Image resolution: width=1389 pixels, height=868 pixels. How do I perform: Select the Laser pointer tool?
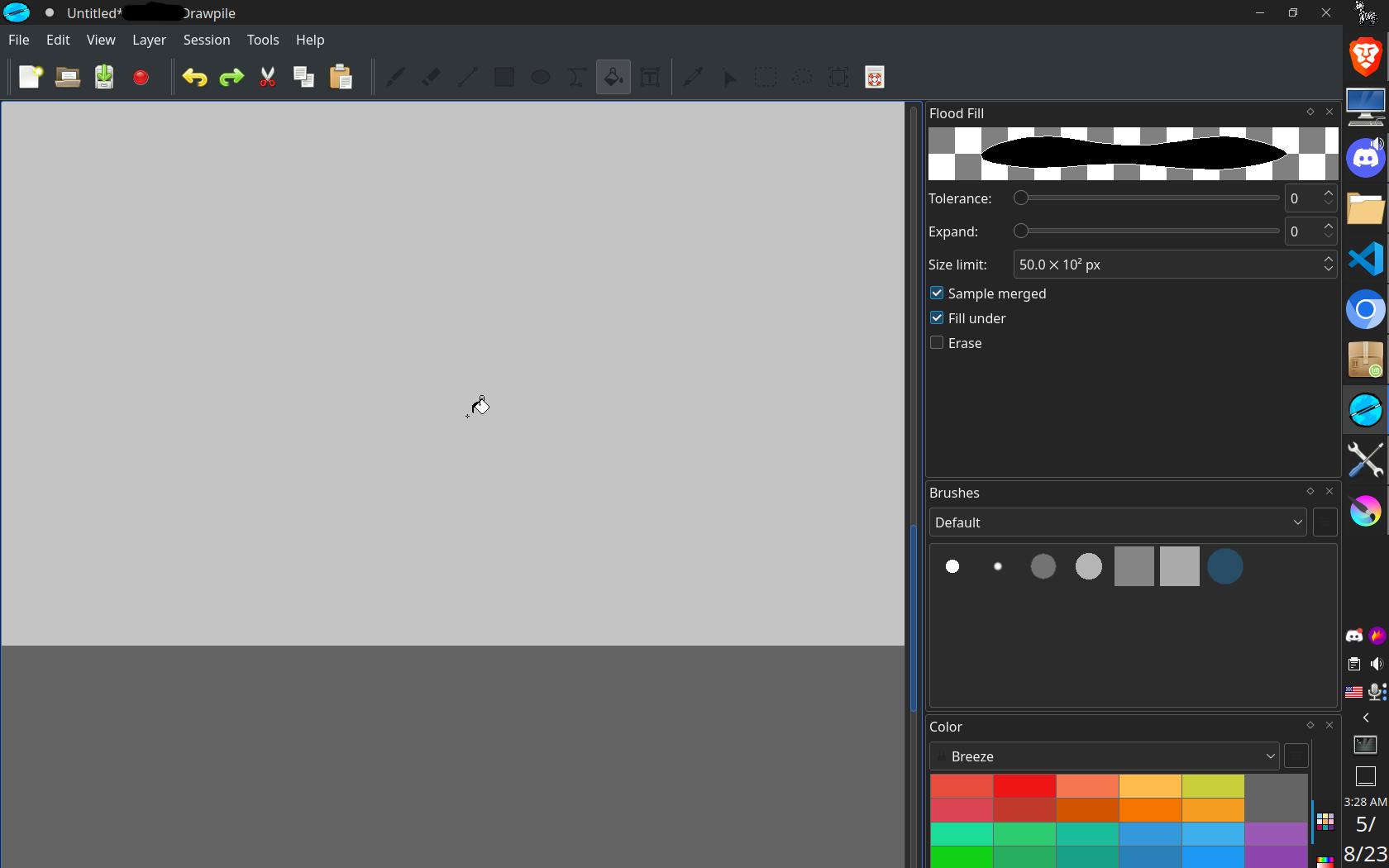tap(728, 77)
